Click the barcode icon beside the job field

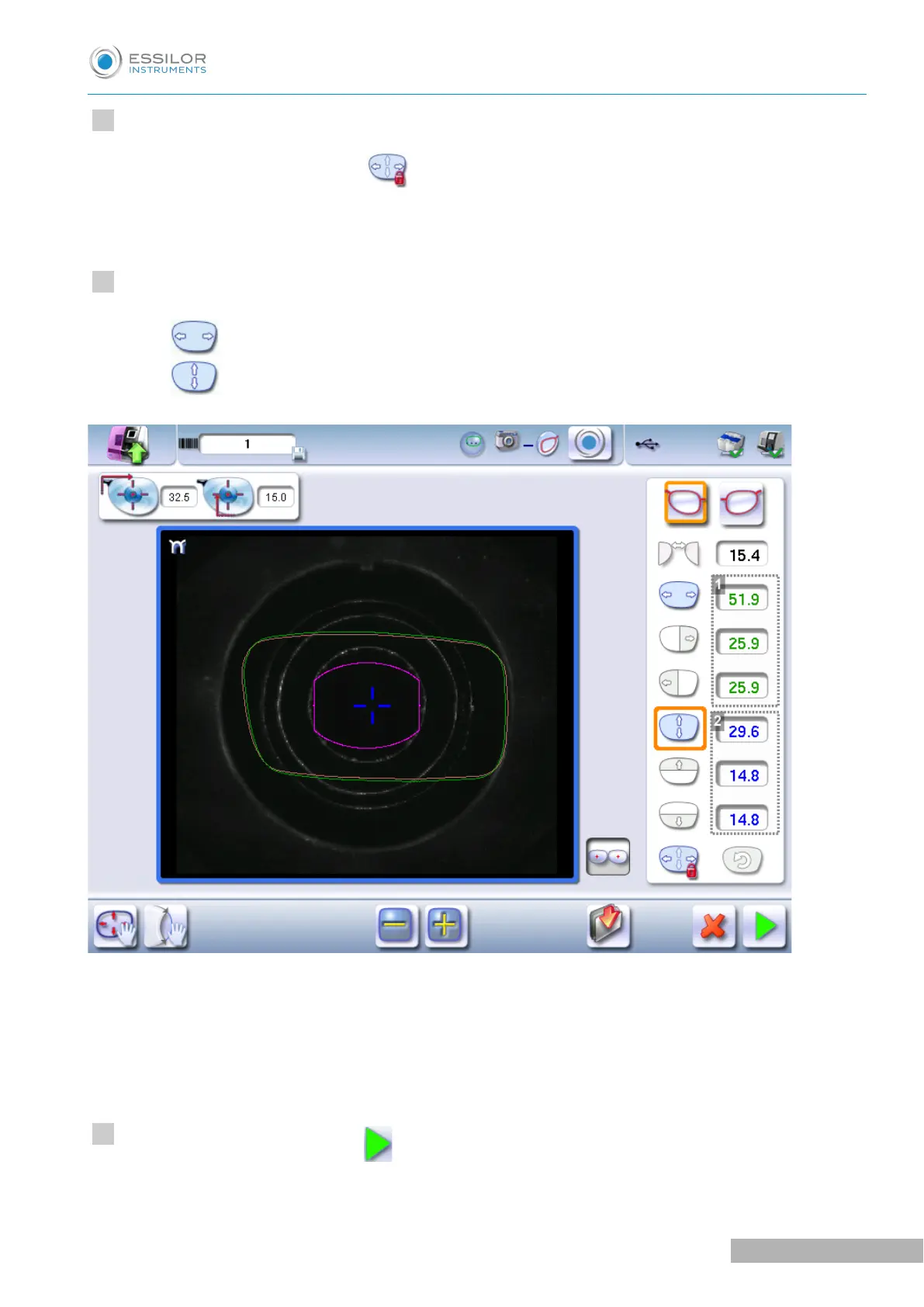(189, 443)
